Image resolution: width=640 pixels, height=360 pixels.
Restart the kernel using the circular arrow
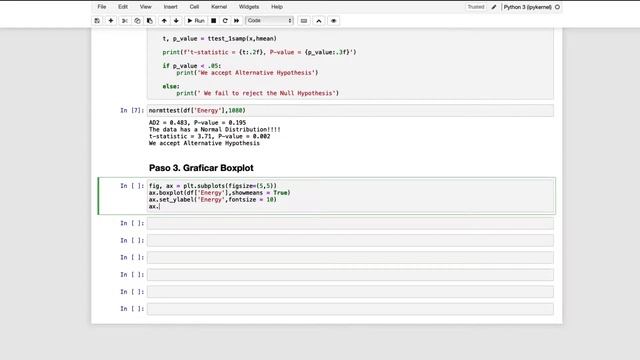tap(225, 21)
